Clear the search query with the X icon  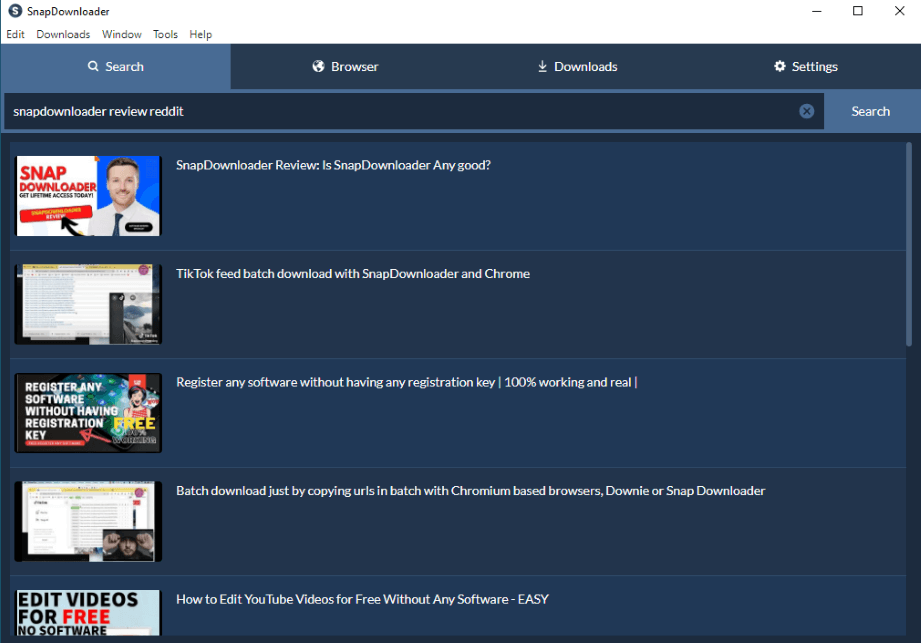click(x=806, y=111)
